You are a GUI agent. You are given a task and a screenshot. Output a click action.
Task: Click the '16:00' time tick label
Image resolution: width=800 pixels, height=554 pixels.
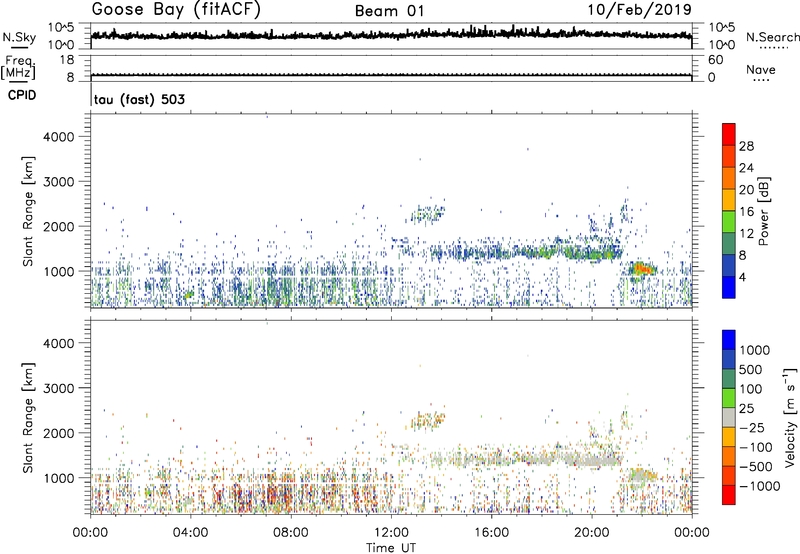tap(491, 533)
